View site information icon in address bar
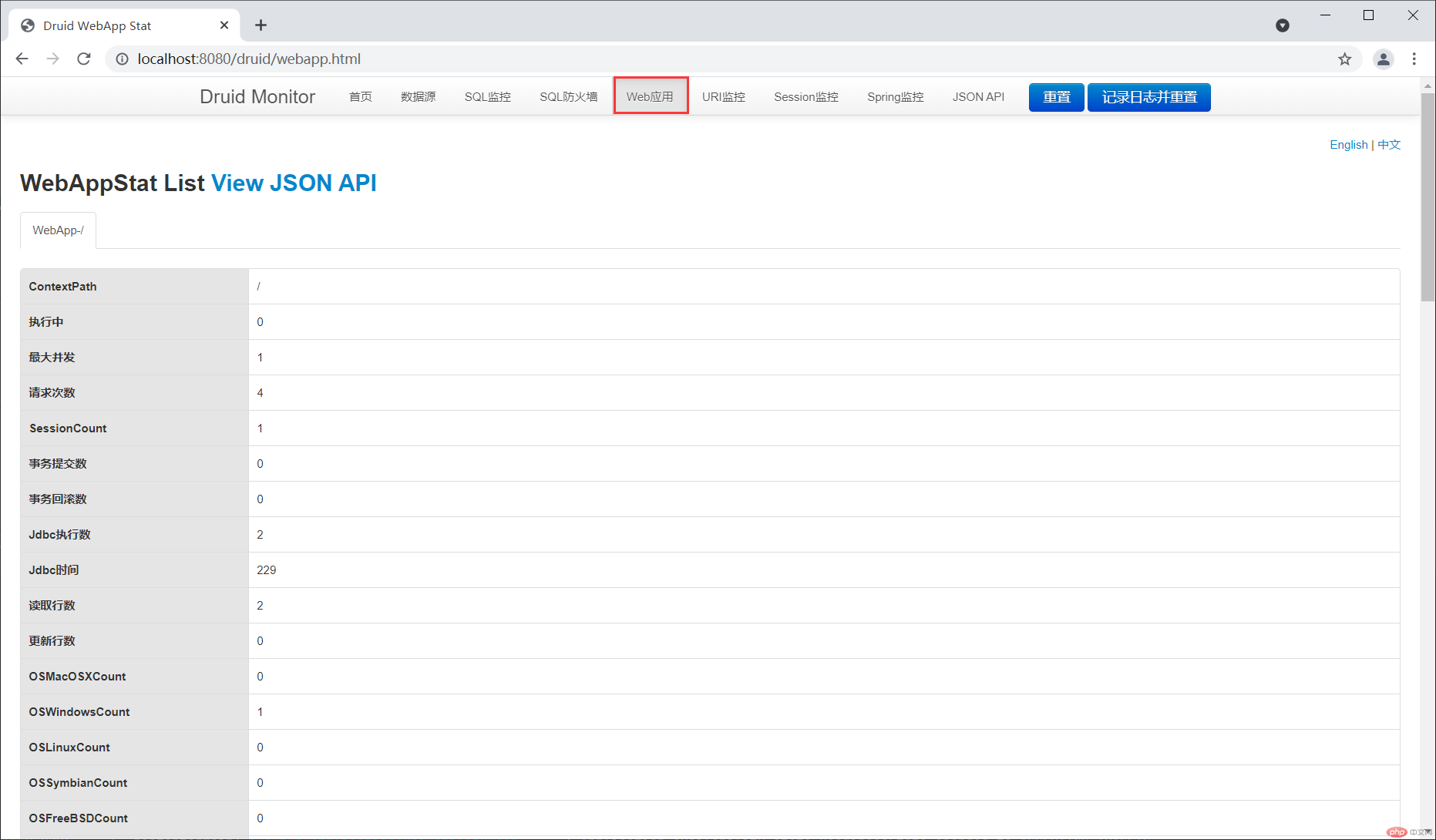This screenshot has height=840, width=1436. pos(122,59)
